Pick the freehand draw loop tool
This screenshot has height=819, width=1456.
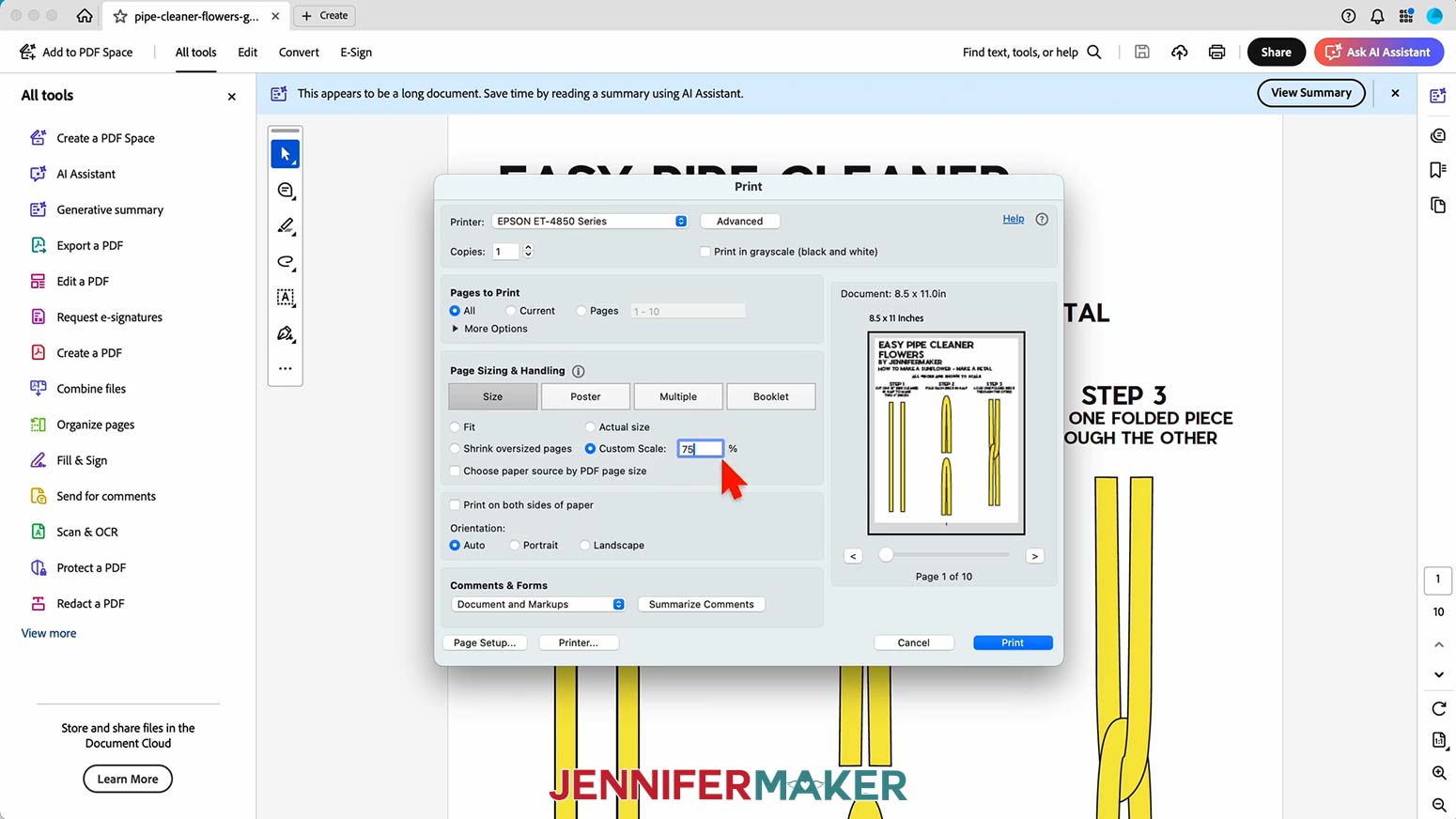click(286, 262)
